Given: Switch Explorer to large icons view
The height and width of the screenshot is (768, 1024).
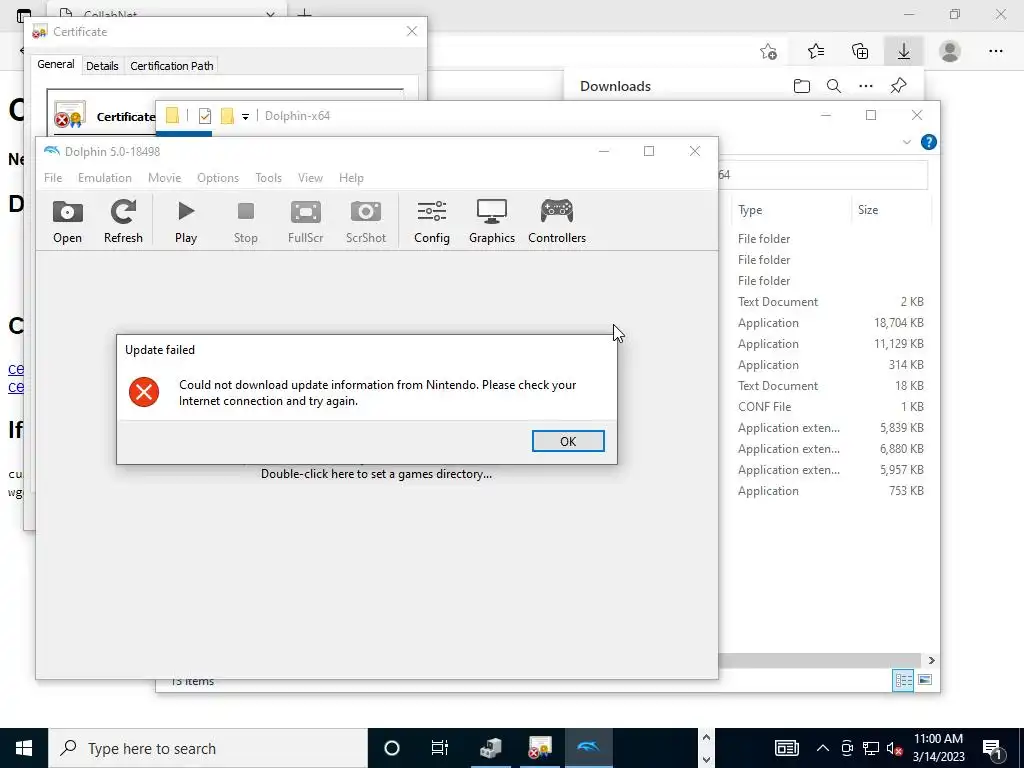Looking at the screenshot, I should (925, 680).
